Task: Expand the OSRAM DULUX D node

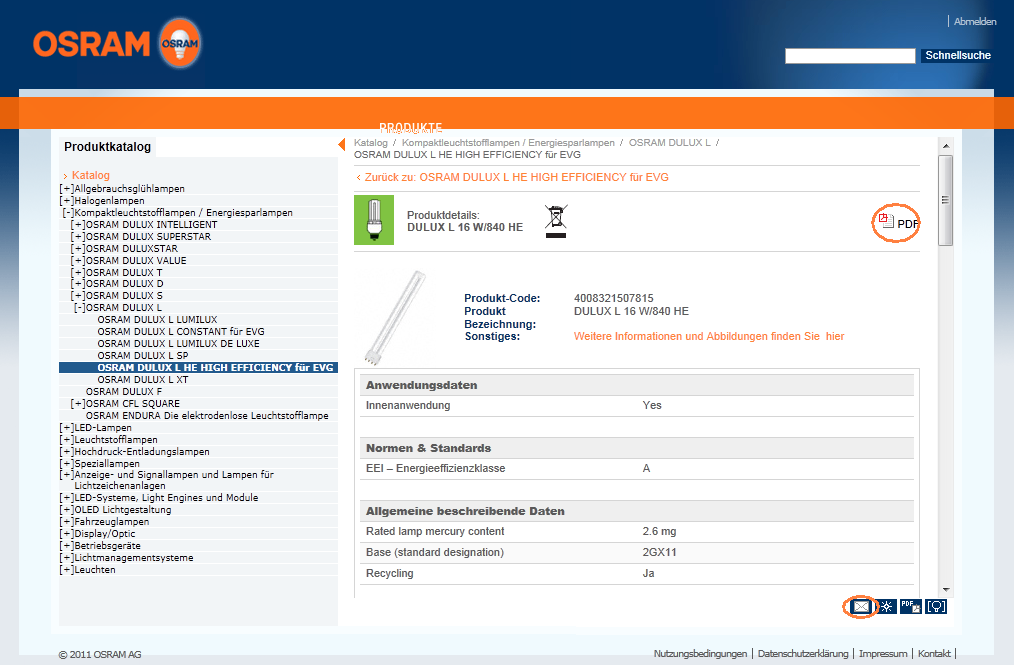Action: pos(78,284)
